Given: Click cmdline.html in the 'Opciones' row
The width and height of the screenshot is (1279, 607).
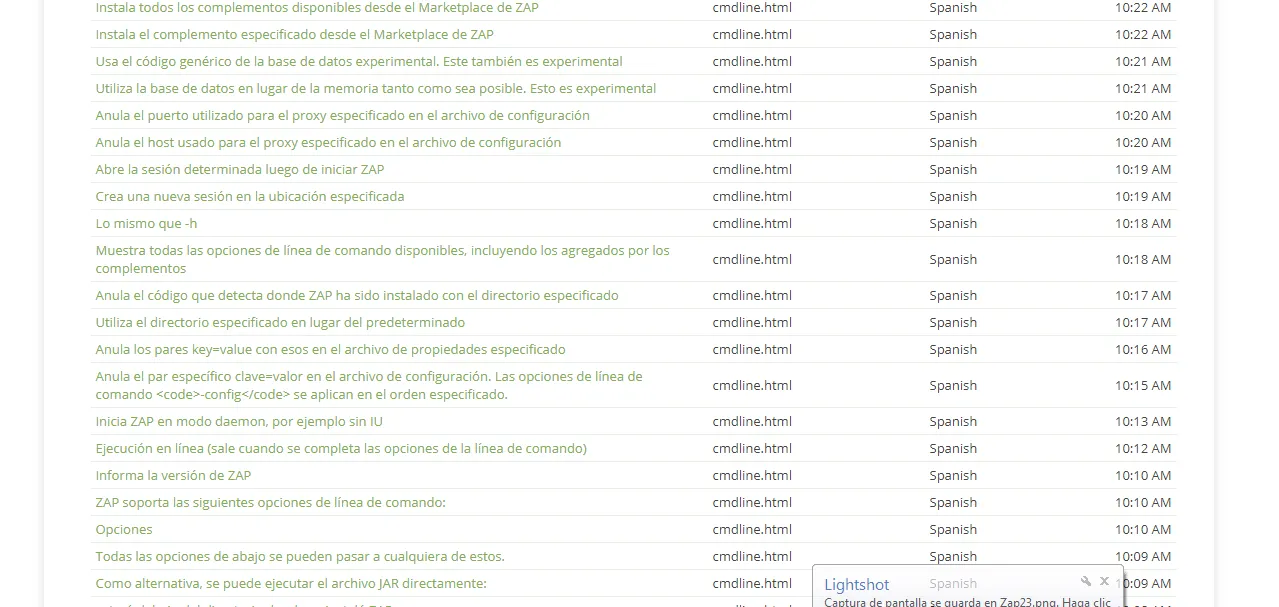Looking at the screenshot, I should [x=752, y=529].
